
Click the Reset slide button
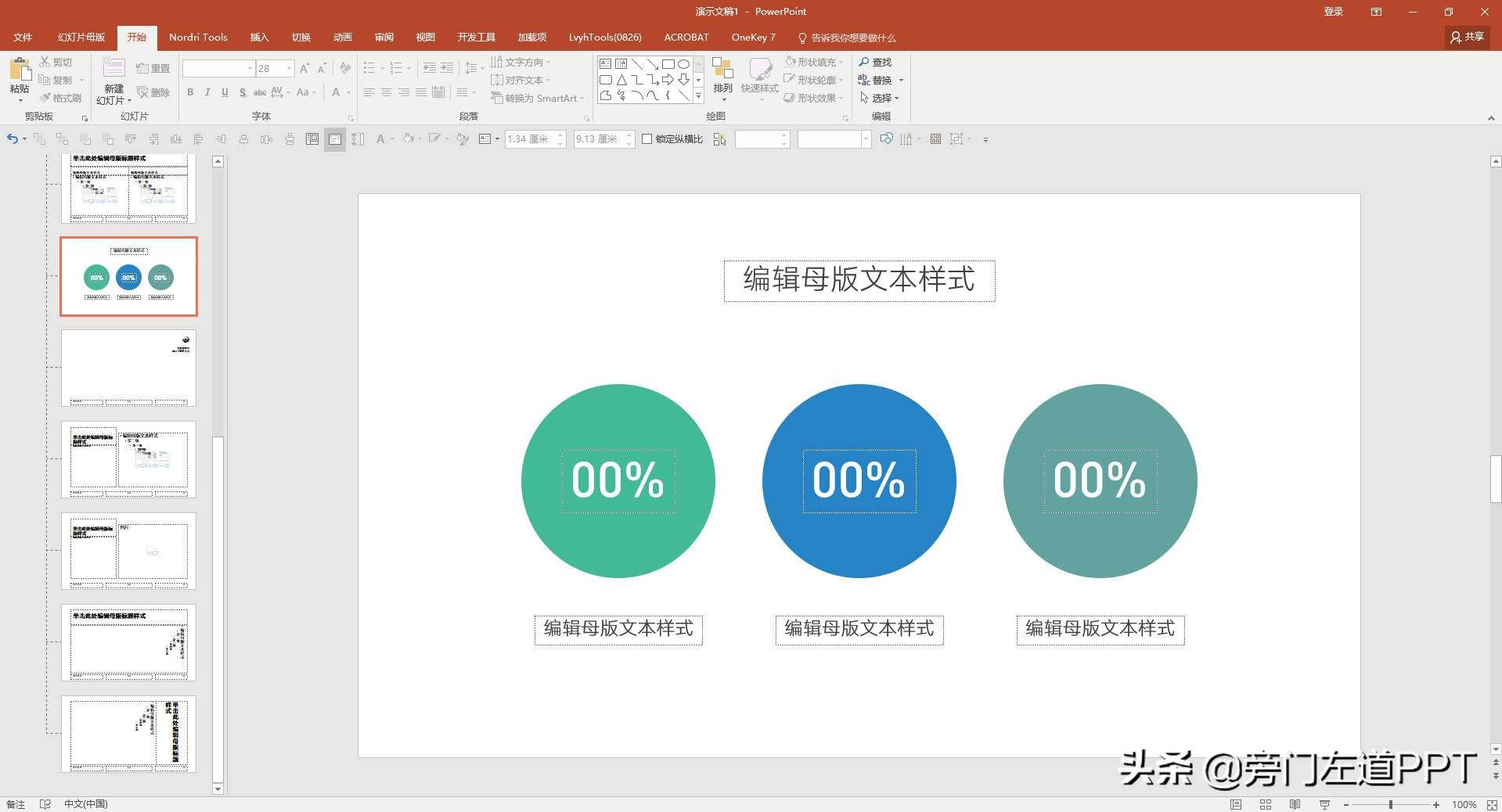pos(153,68)
